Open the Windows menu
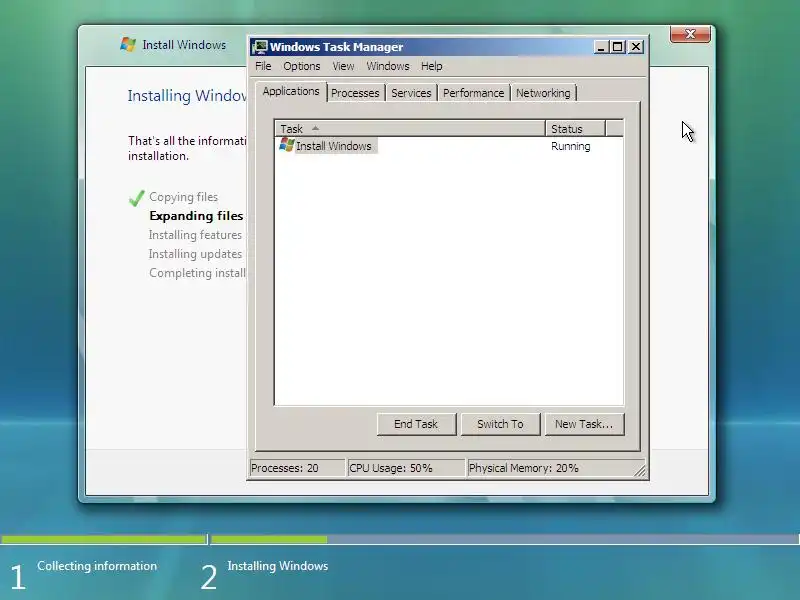Viewport: 800px width, 600px height. [x=388, y=66]
